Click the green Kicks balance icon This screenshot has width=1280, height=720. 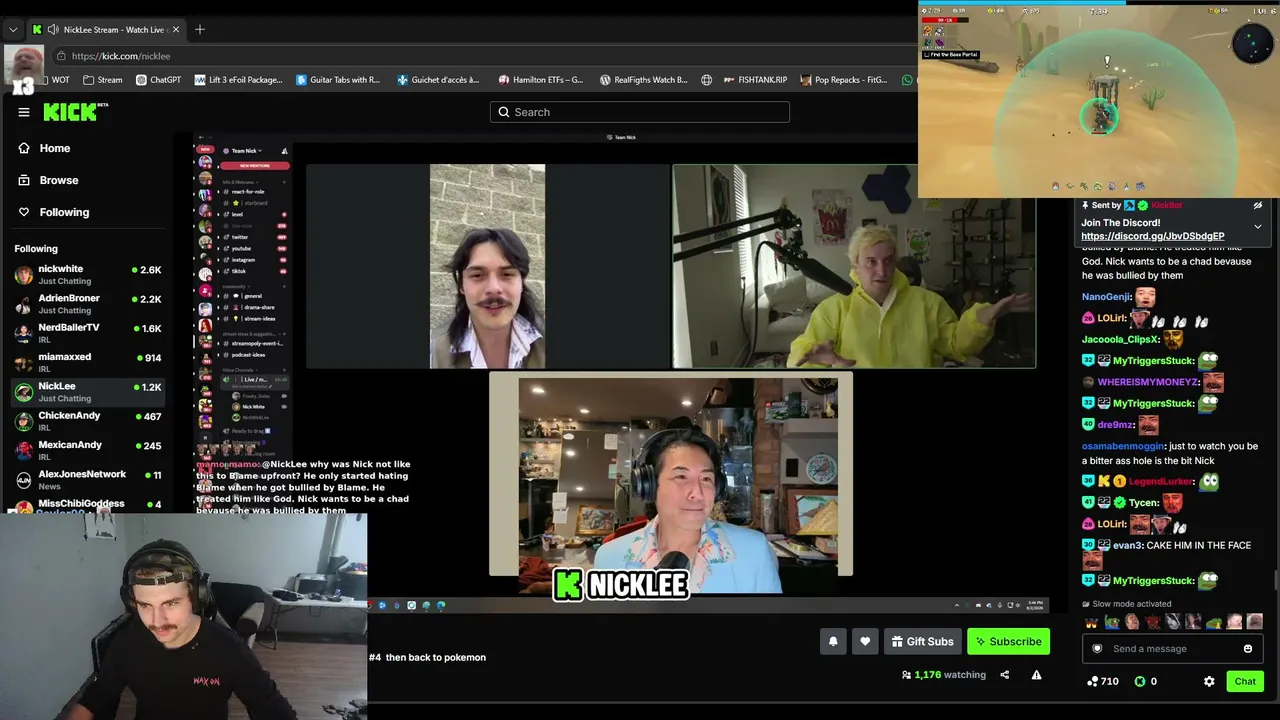[1139, 681]
